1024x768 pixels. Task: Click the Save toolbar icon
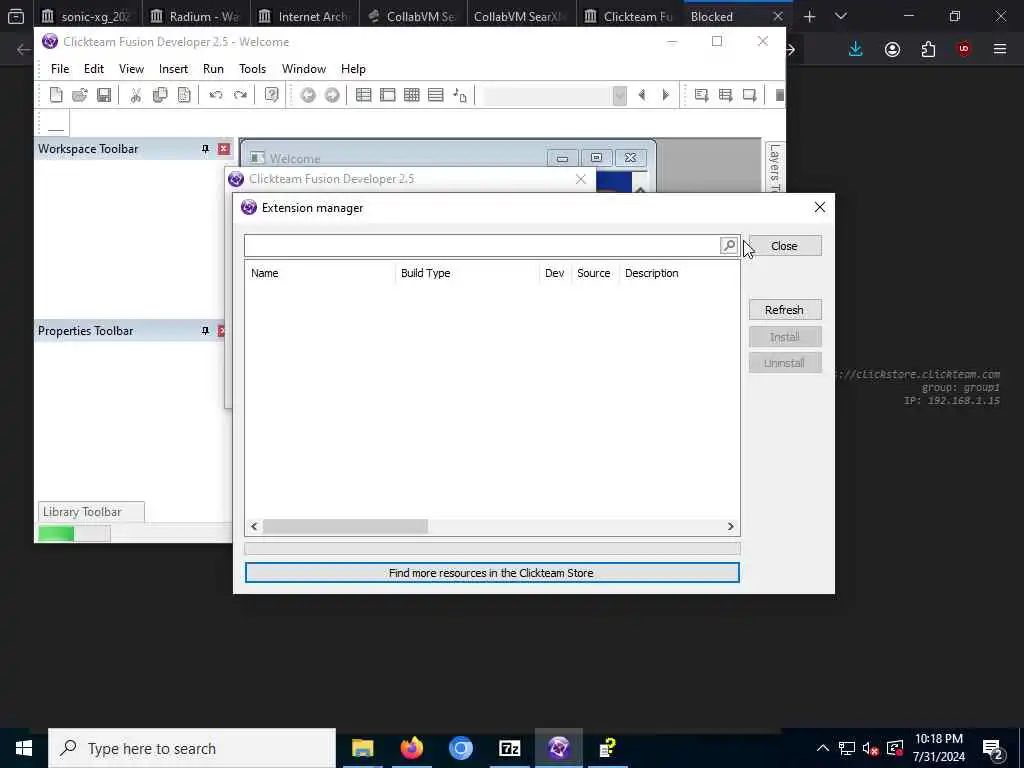coord(104,95)
